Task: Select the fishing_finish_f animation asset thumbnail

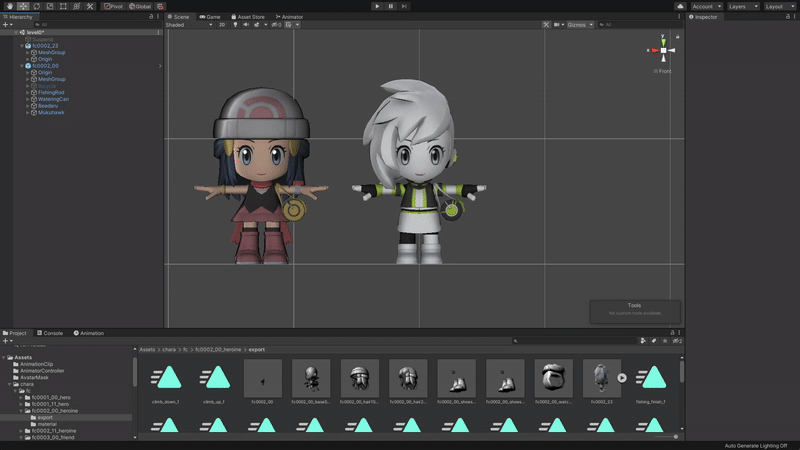Action: point(652,379)
